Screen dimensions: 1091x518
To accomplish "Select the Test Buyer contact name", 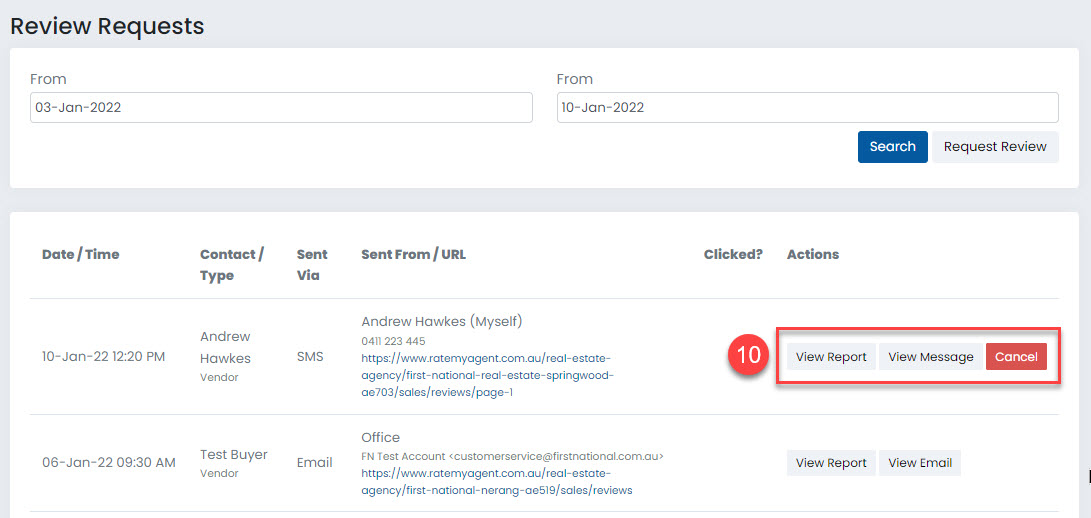I will click(234, 455).
